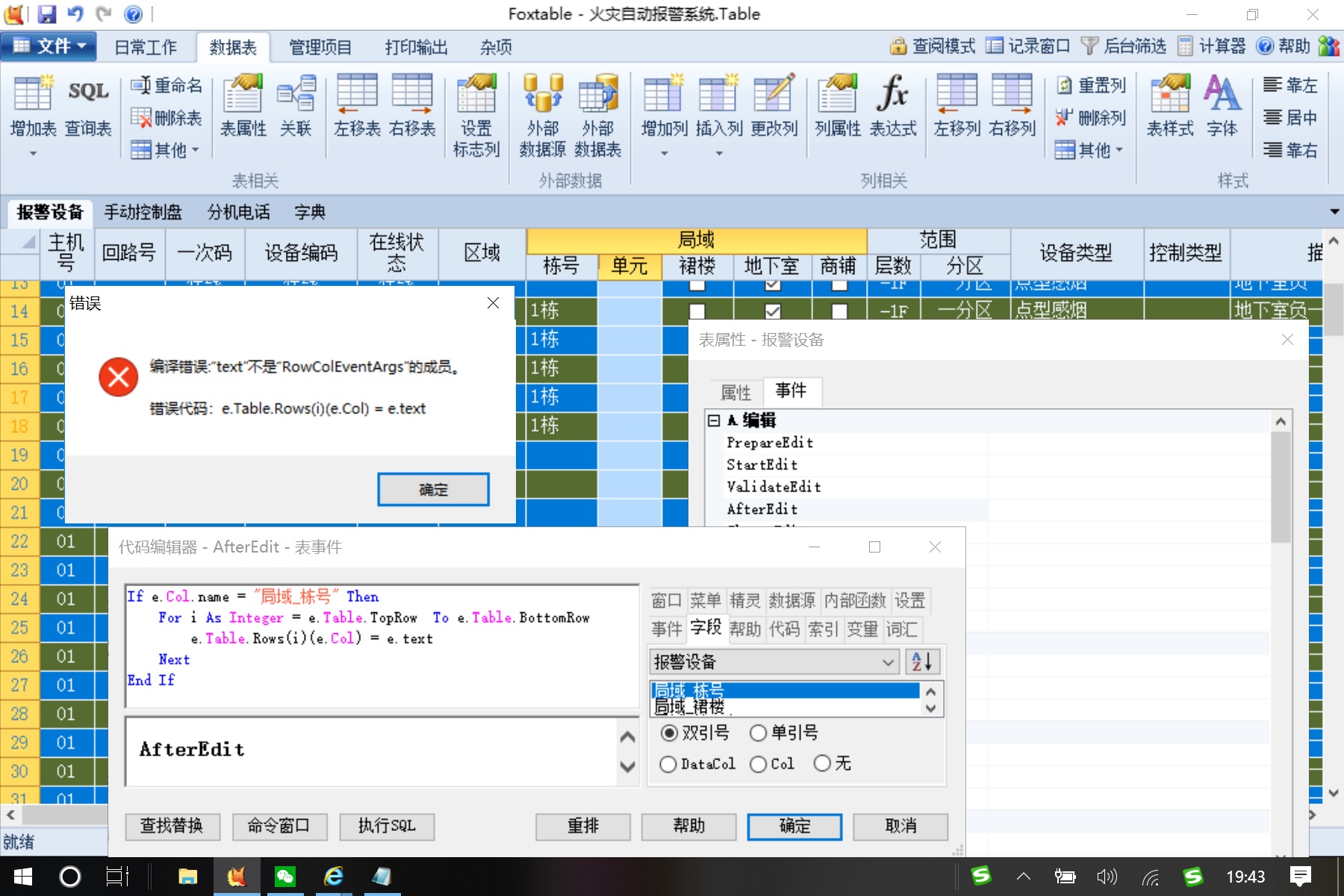Click 重排 button in code editor
The height and width of the screenshot is (896, 1344).
(x=583, y=826)
